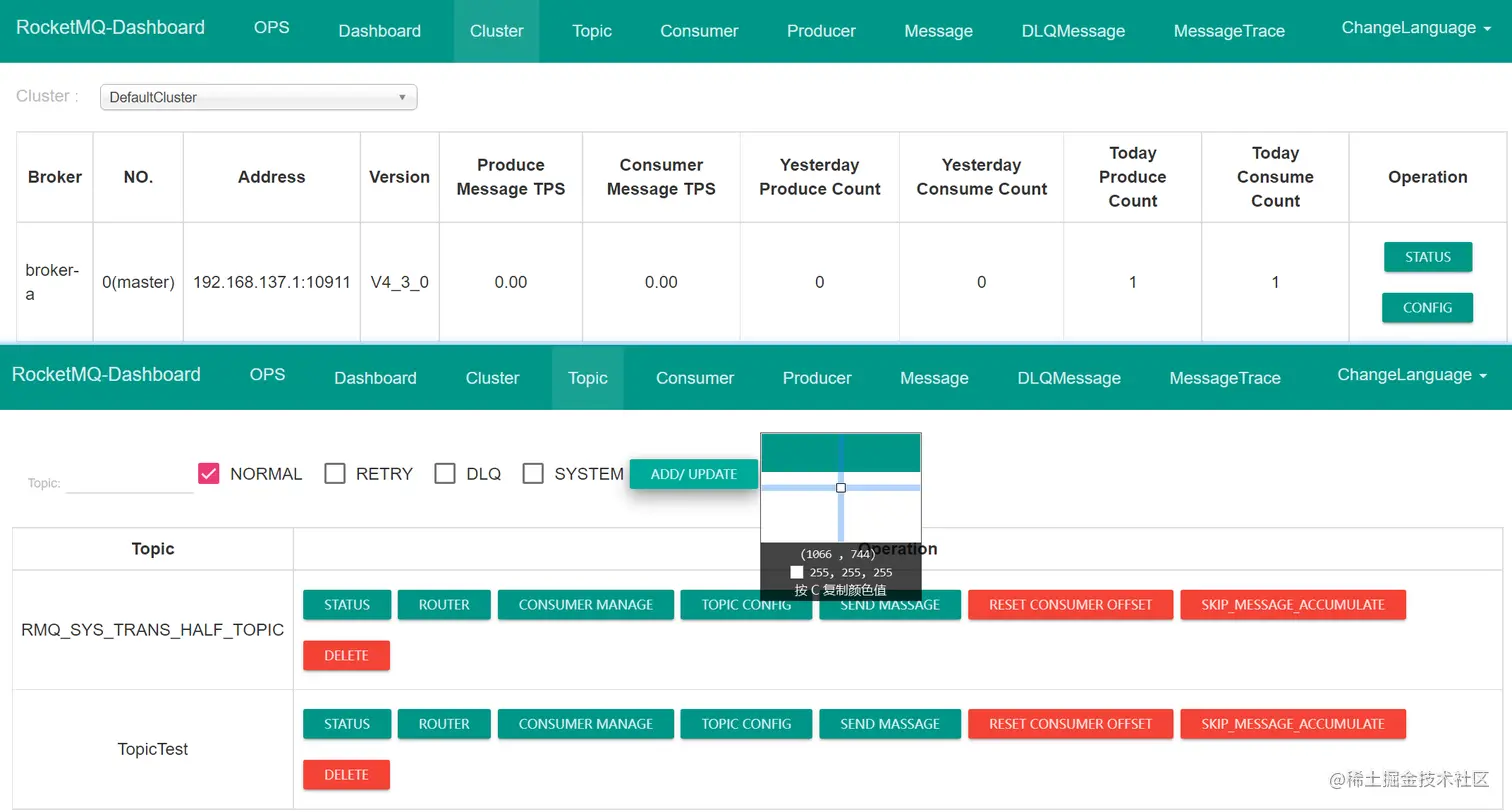
Task: Click SEND MASSAGE for TopicTest
Action: pyautogui.click(x=890, y=724)
